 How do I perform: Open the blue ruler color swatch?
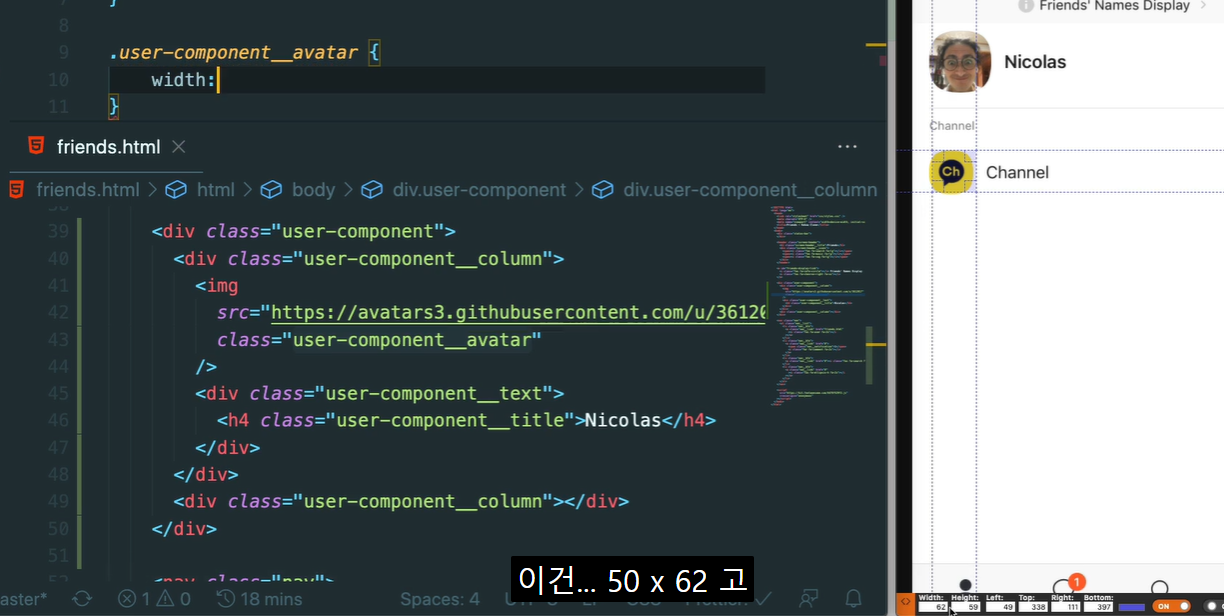tap(1132, 607)
